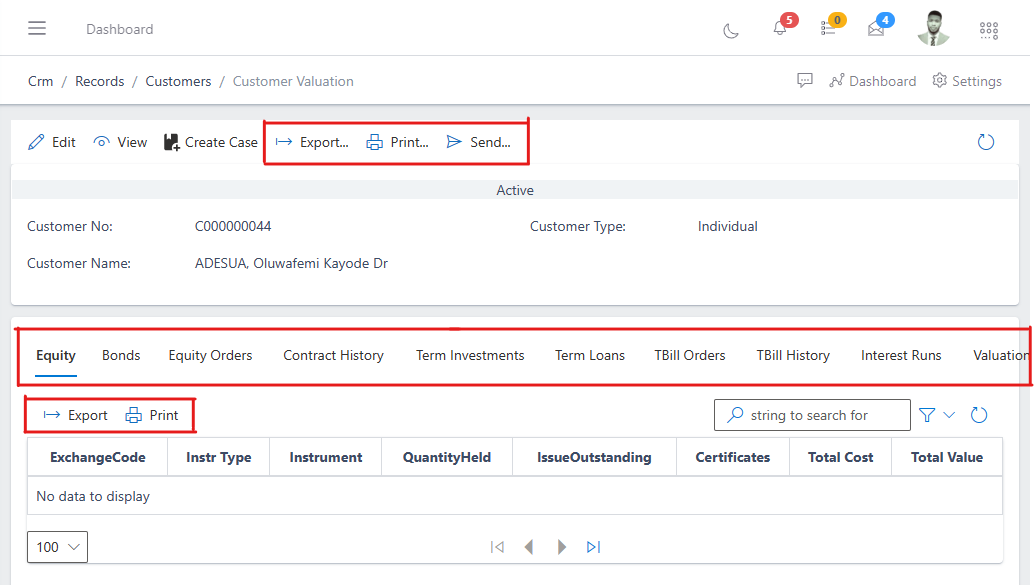Screen dimensions: 1034x585
Task: Refresh the customer record with the circular arrow
Action: tap(986, 142)
